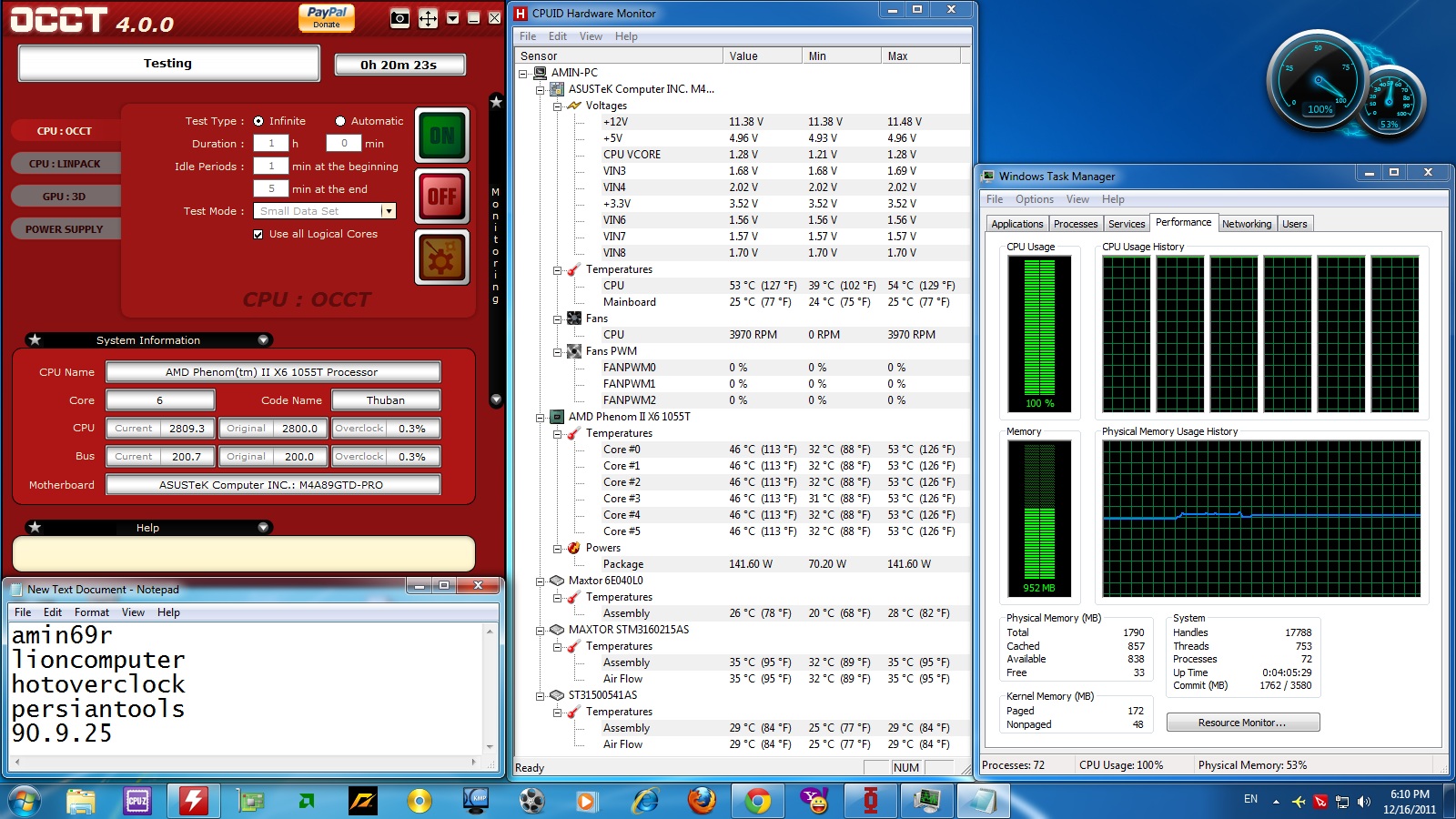Screen dimensions: 1456x819
Task: Click the Resource Monitor button
Action: click(1242, 723)
